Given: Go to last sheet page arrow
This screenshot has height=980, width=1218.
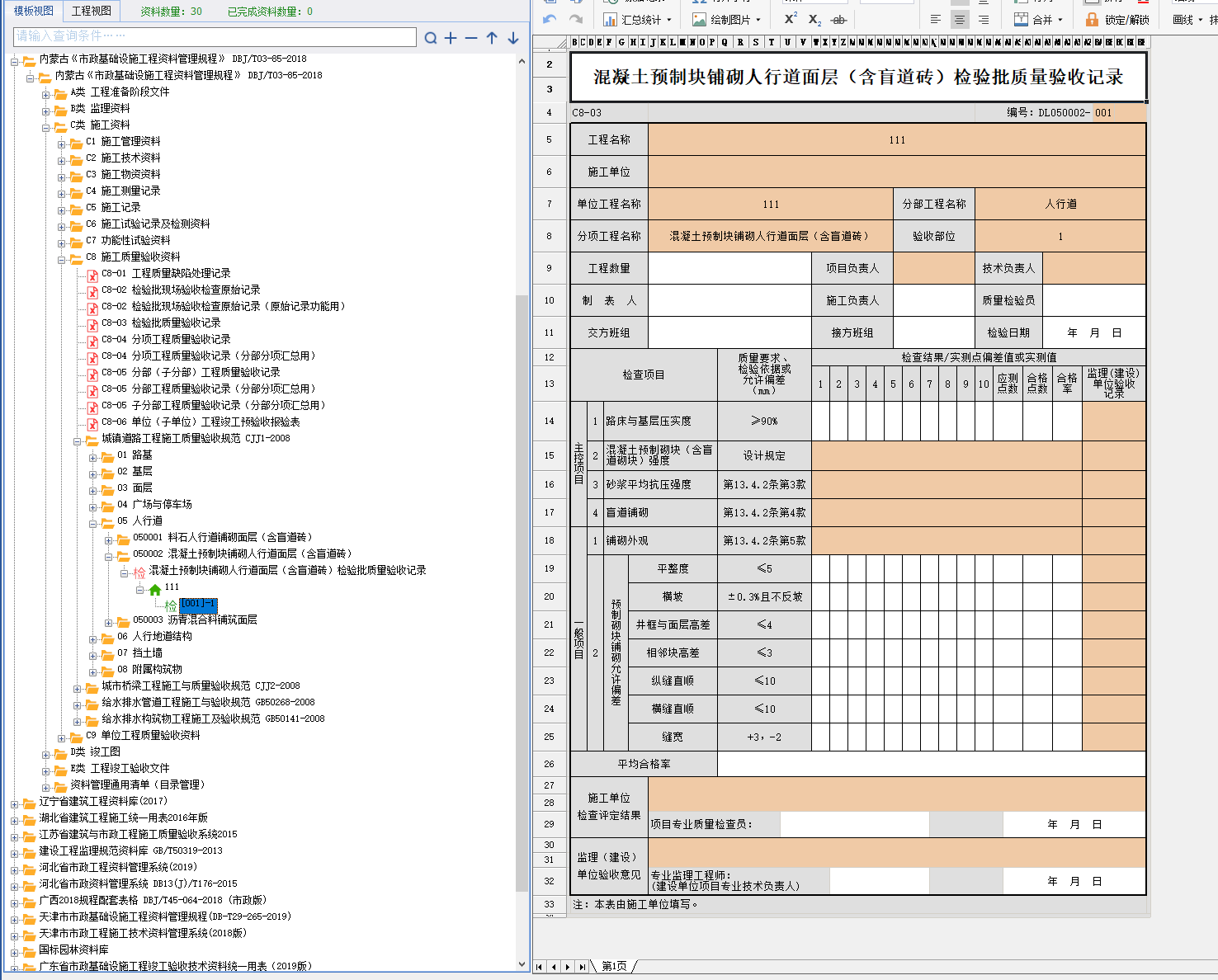Looking at the screenshot, I should point(583,966).
